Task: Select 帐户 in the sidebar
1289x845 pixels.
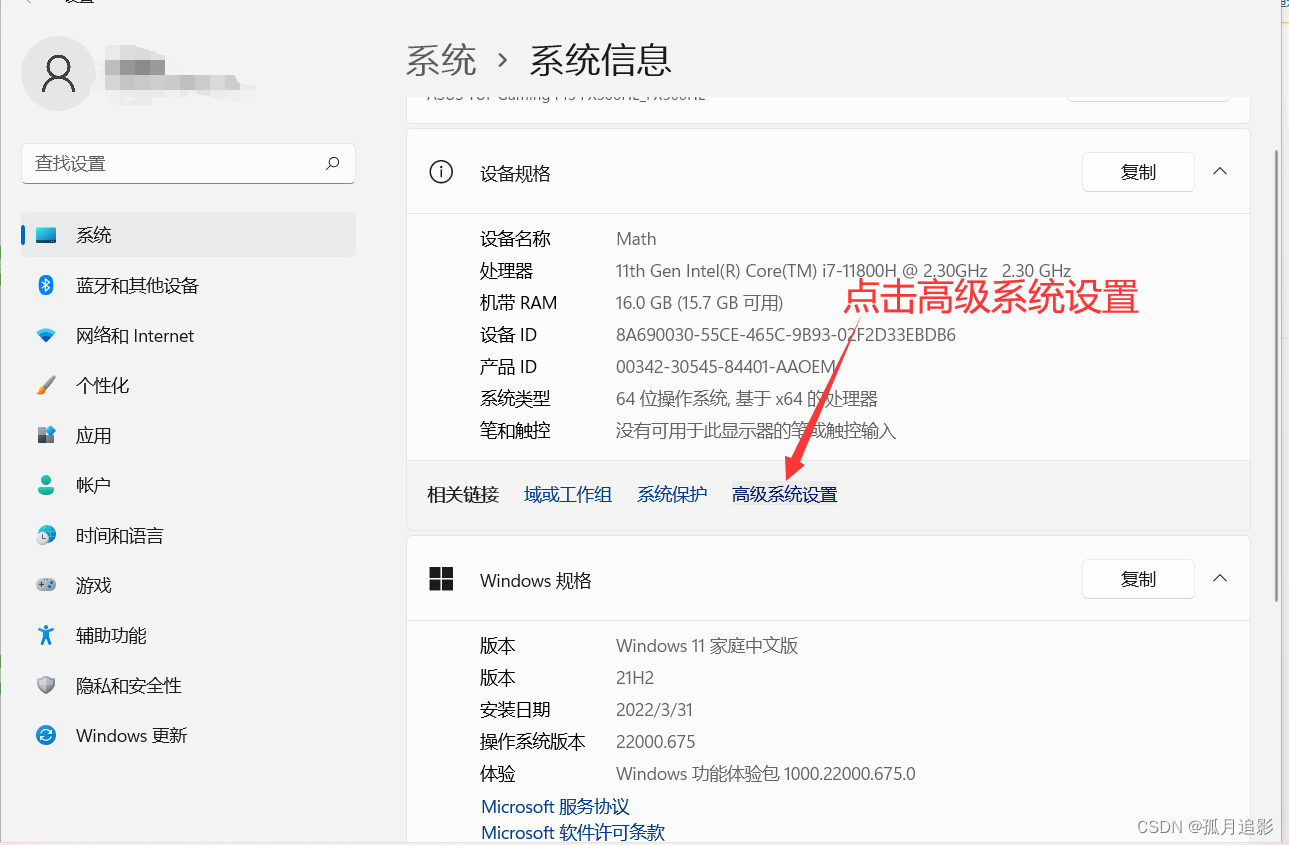Action: point(189,485)
